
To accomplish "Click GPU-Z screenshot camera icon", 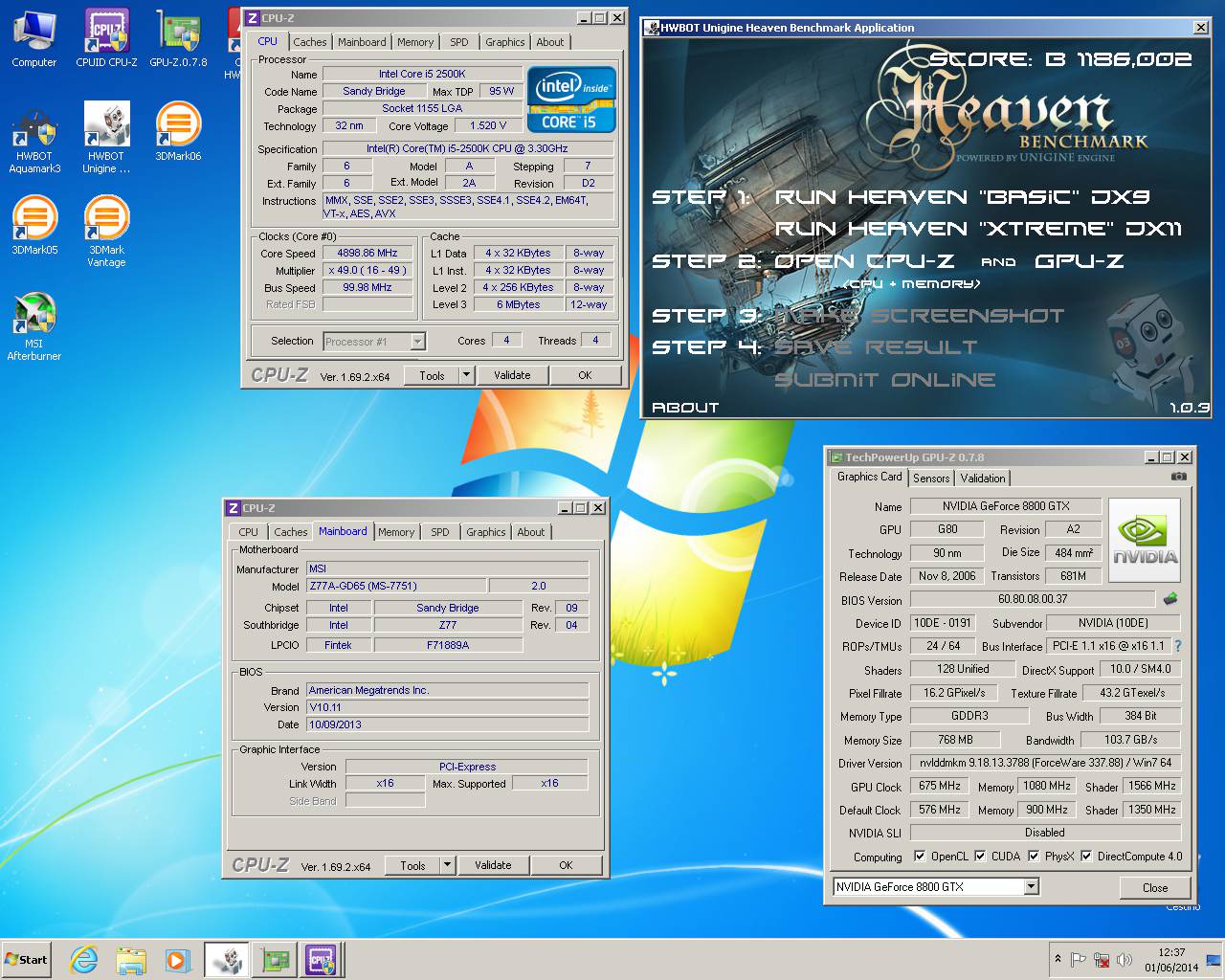I will pyautogui.click(x=1179, y=477).
